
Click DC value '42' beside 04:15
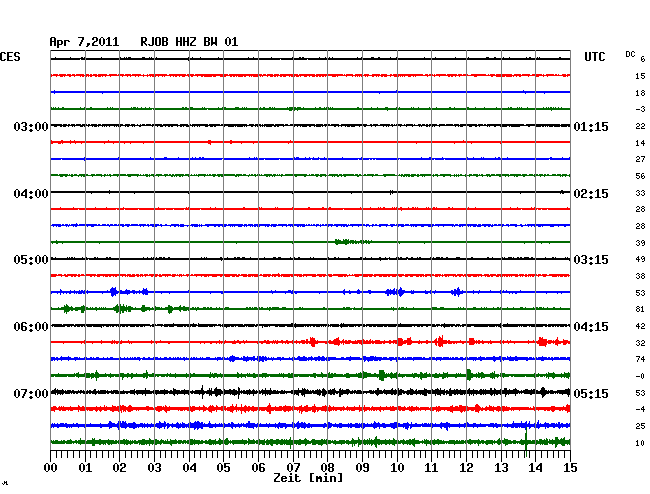[x=640, y=326]
